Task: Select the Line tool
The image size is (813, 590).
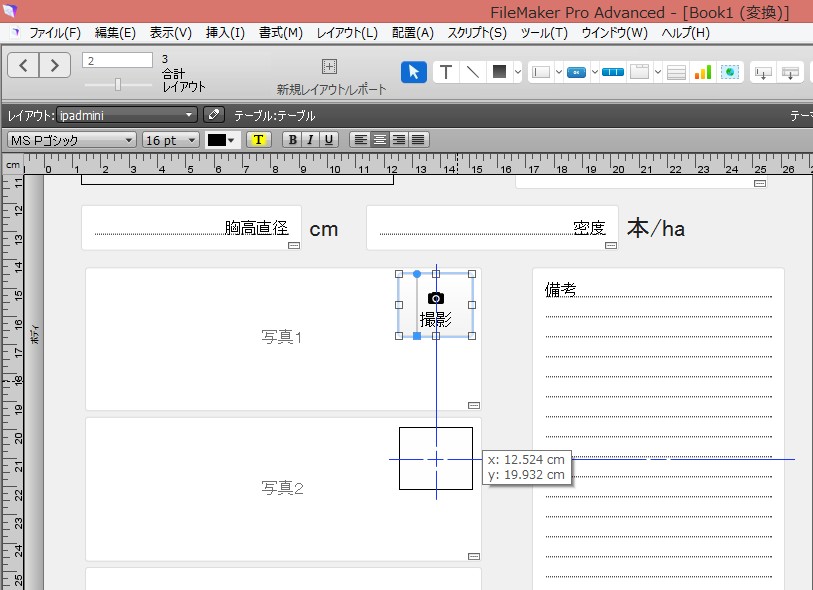Action: click(472, 72)
